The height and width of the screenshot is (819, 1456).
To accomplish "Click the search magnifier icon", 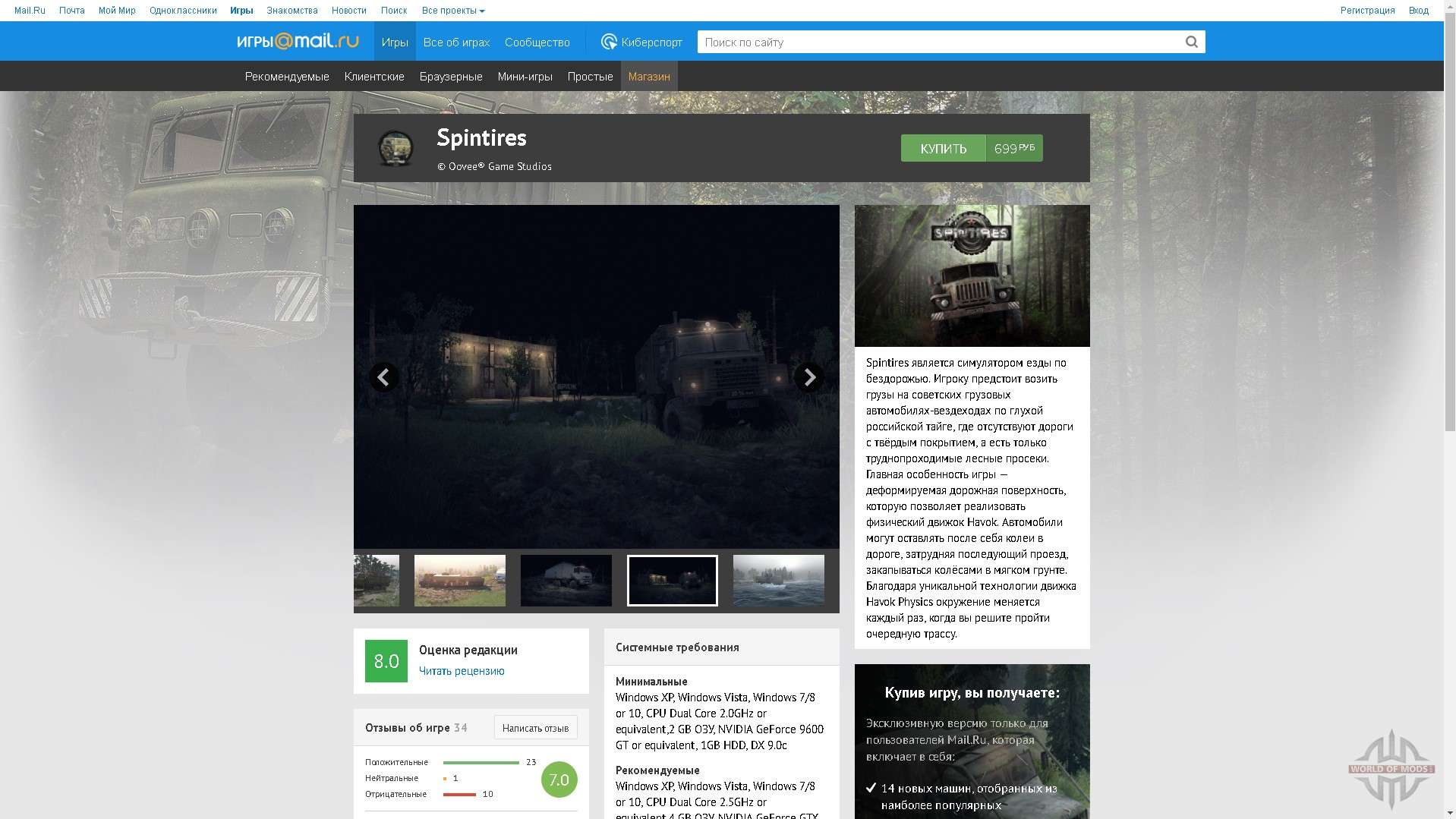I will click(1191, 42).
